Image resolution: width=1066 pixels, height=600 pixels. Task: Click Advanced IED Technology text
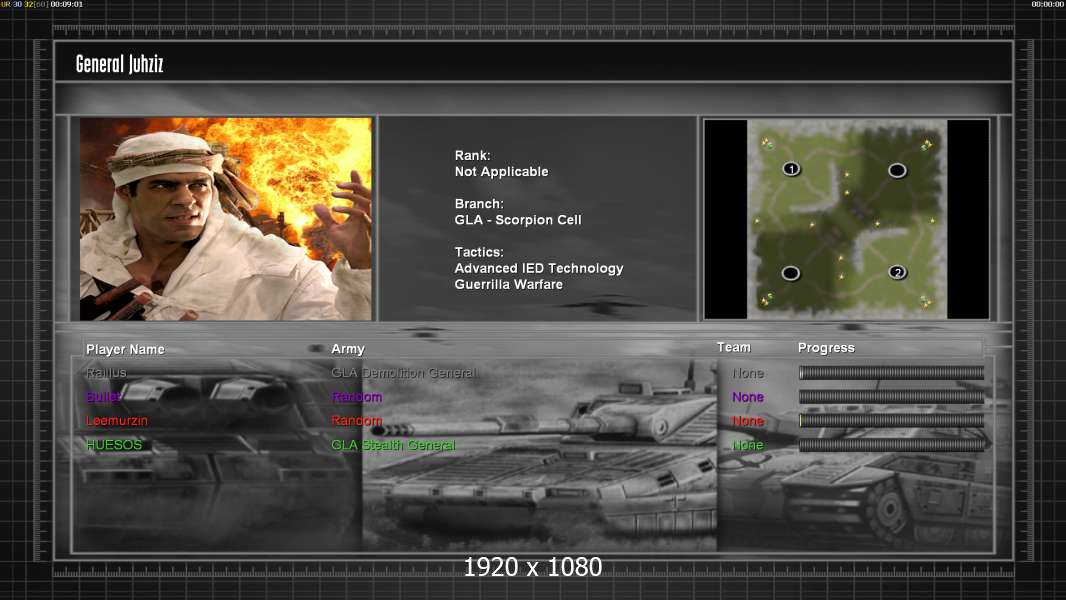pos(539,268)
